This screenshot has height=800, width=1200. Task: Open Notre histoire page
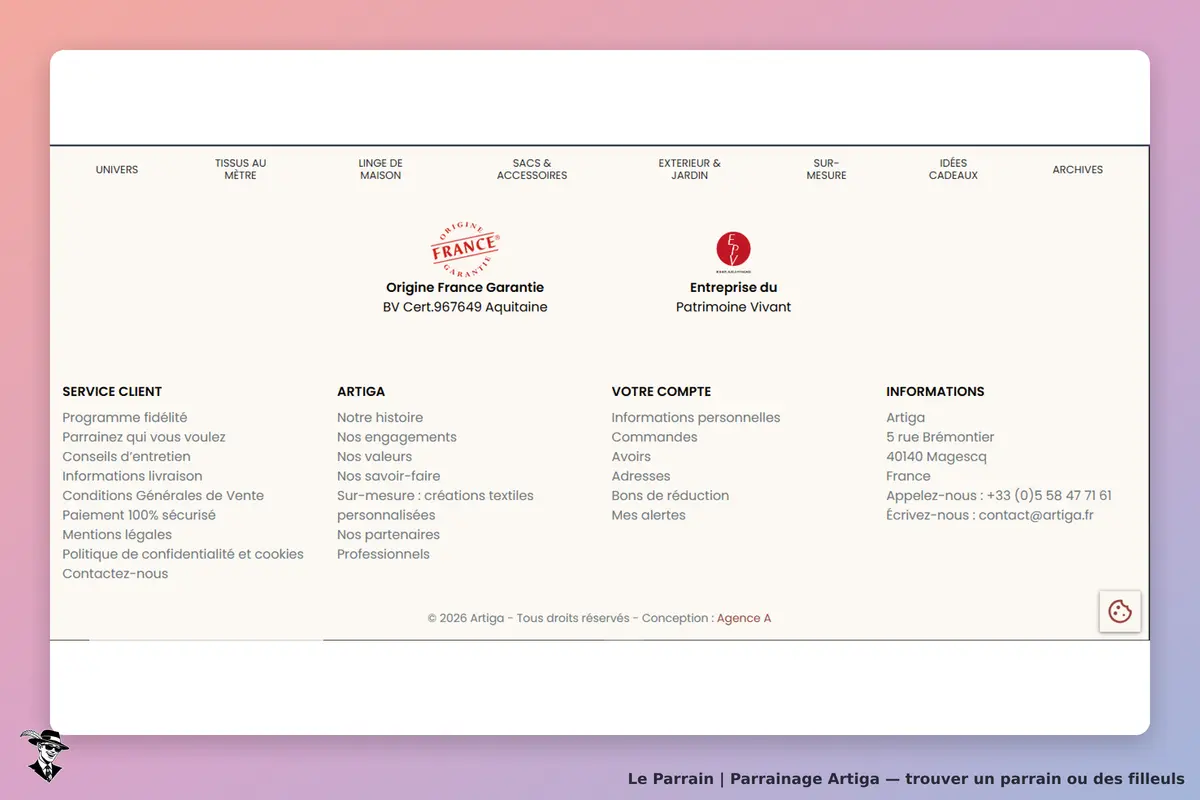tap(380, 418)
